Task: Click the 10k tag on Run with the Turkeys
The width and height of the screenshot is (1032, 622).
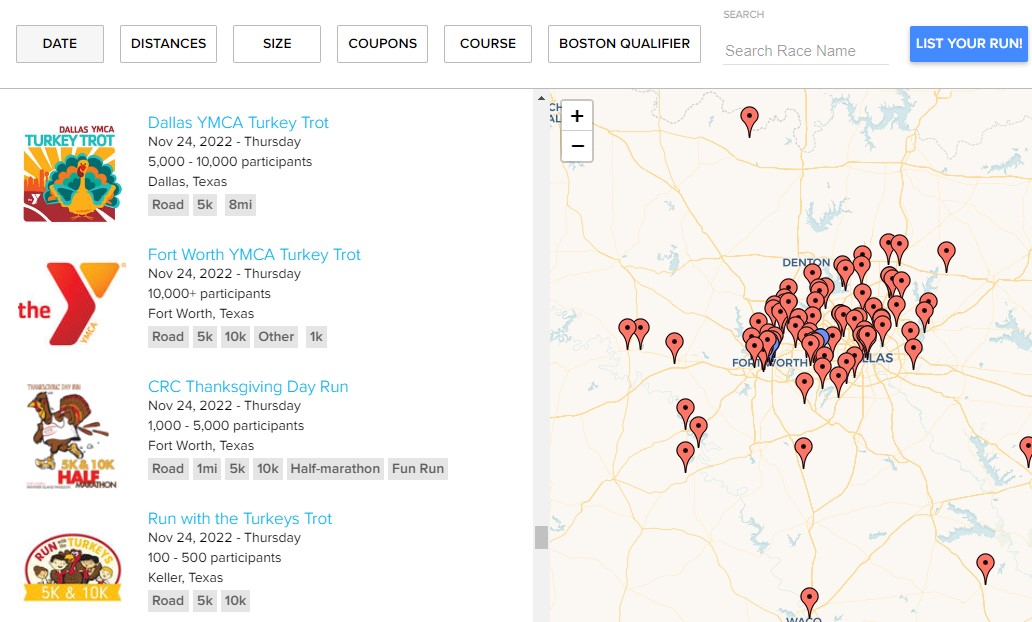Action: click(x=235, y=601)
